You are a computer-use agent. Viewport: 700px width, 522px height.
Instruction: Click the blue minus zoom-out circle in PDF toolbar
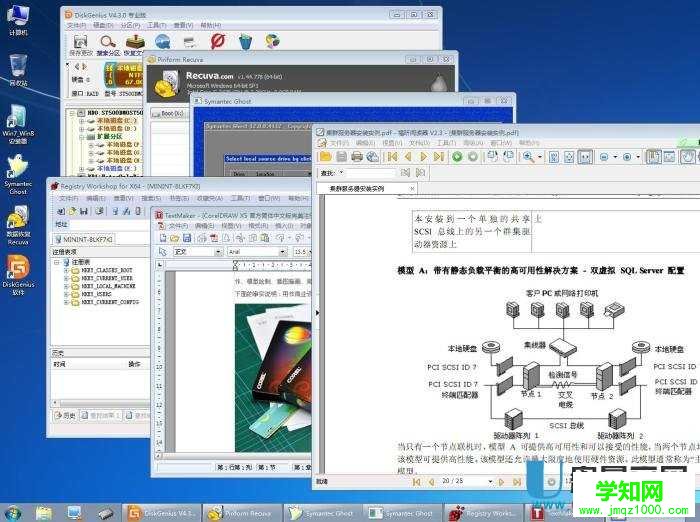[604, 157]
